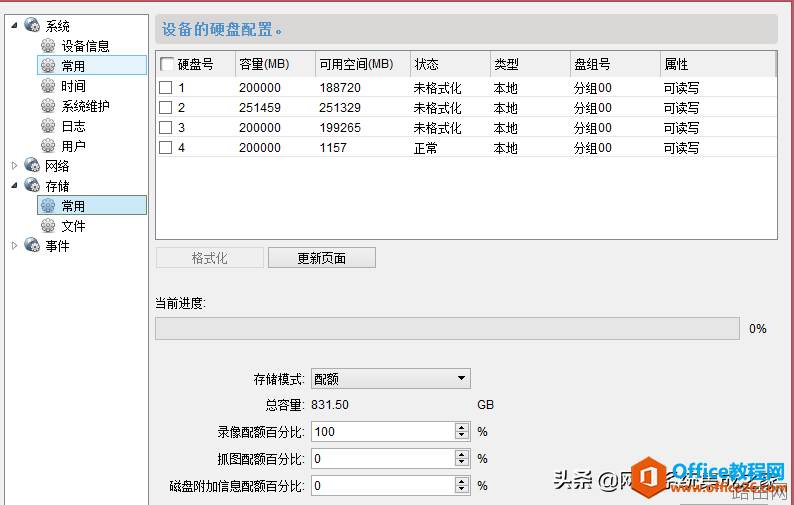Click the 正常 status cell of disk 4
Screen dimensions: 794x505
(x=425, y=148)
